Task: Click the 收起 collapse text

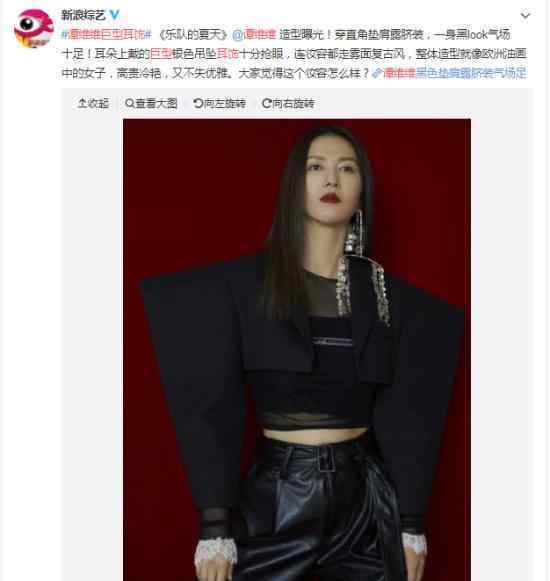Action: click(98, 103)
